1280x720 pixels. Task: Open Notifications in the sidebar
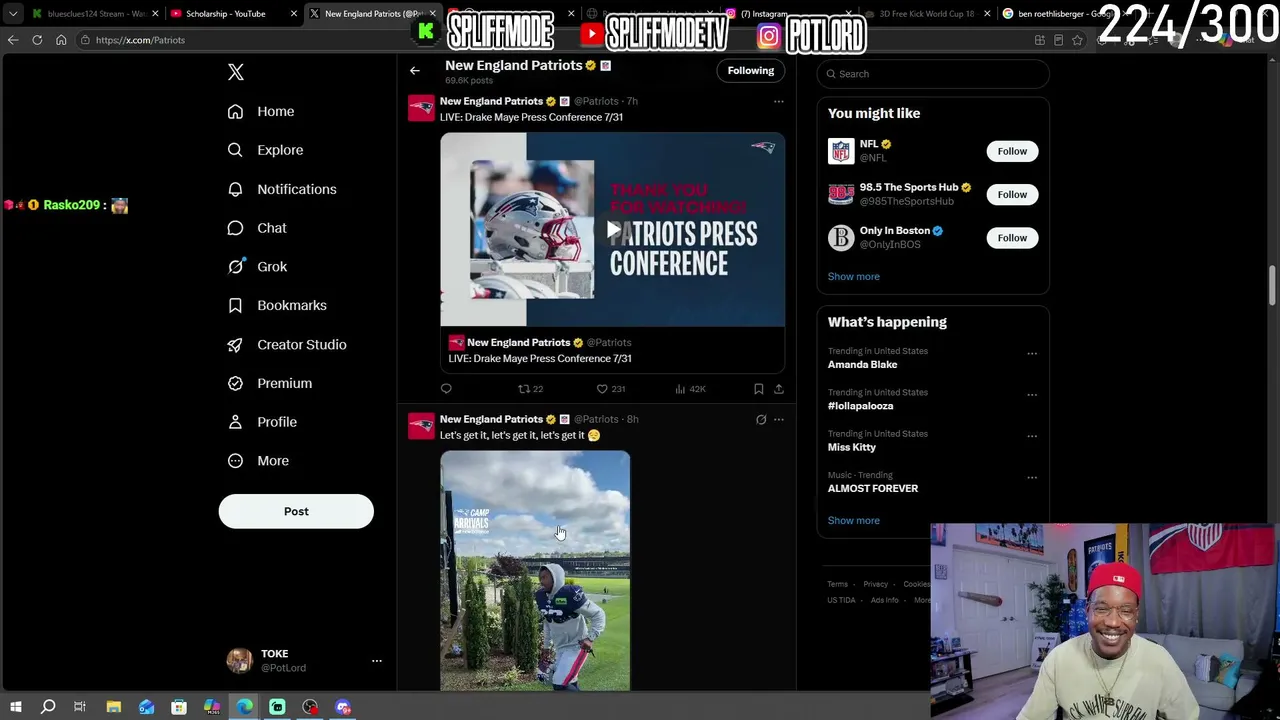tap(283, 189)
